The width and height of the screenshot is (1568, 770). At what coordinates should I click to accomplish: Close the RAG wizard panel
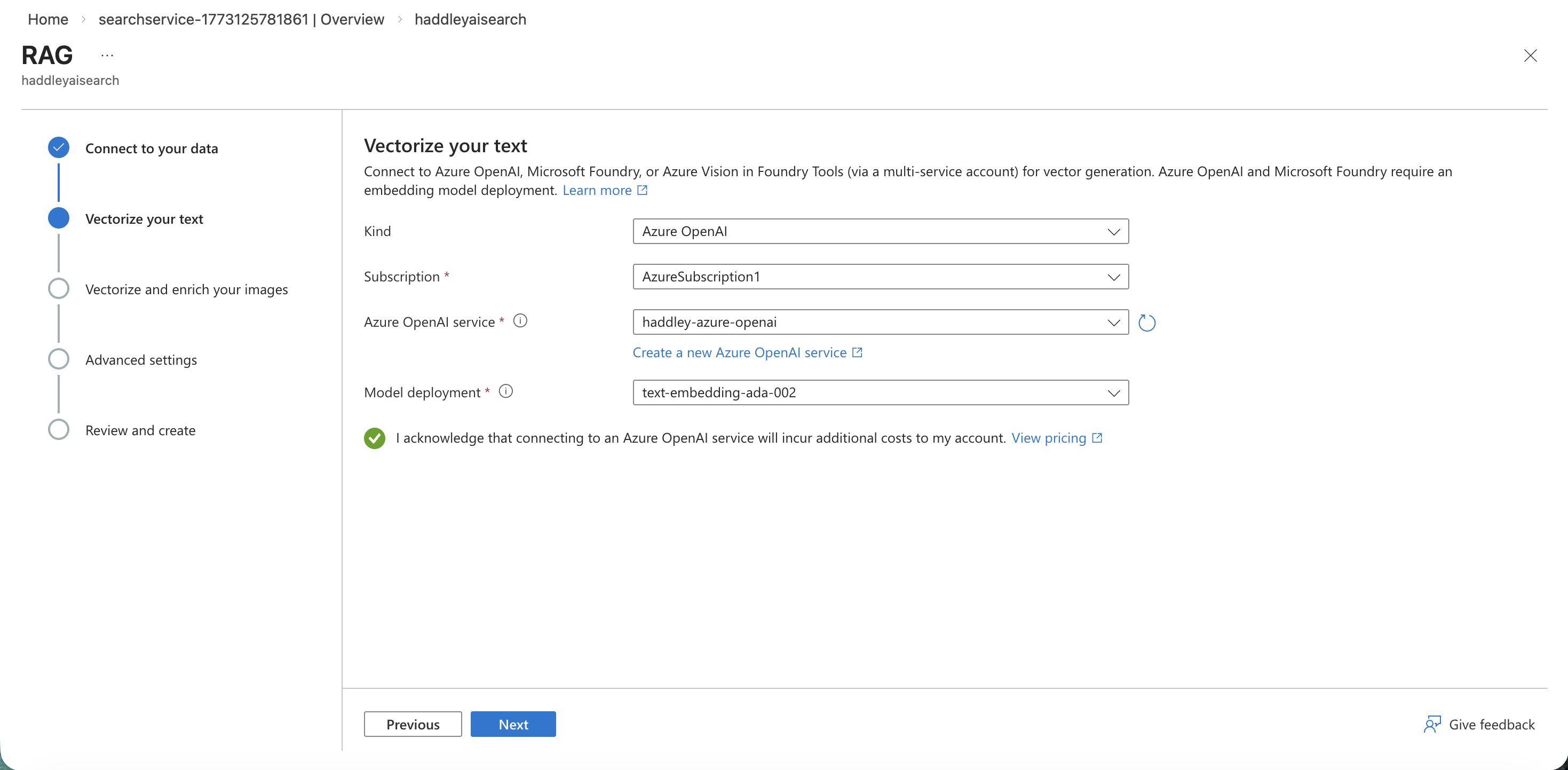point(1530,56)
